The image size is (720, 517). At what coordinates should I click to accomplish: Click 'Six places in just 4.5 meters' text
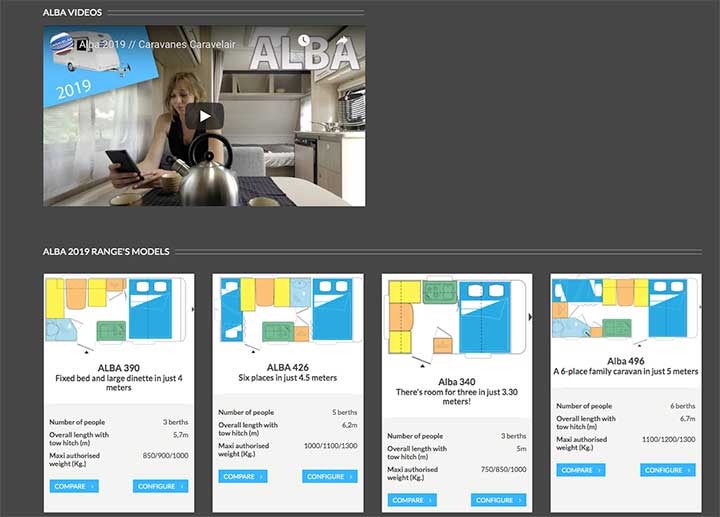(x=287, y=378)
